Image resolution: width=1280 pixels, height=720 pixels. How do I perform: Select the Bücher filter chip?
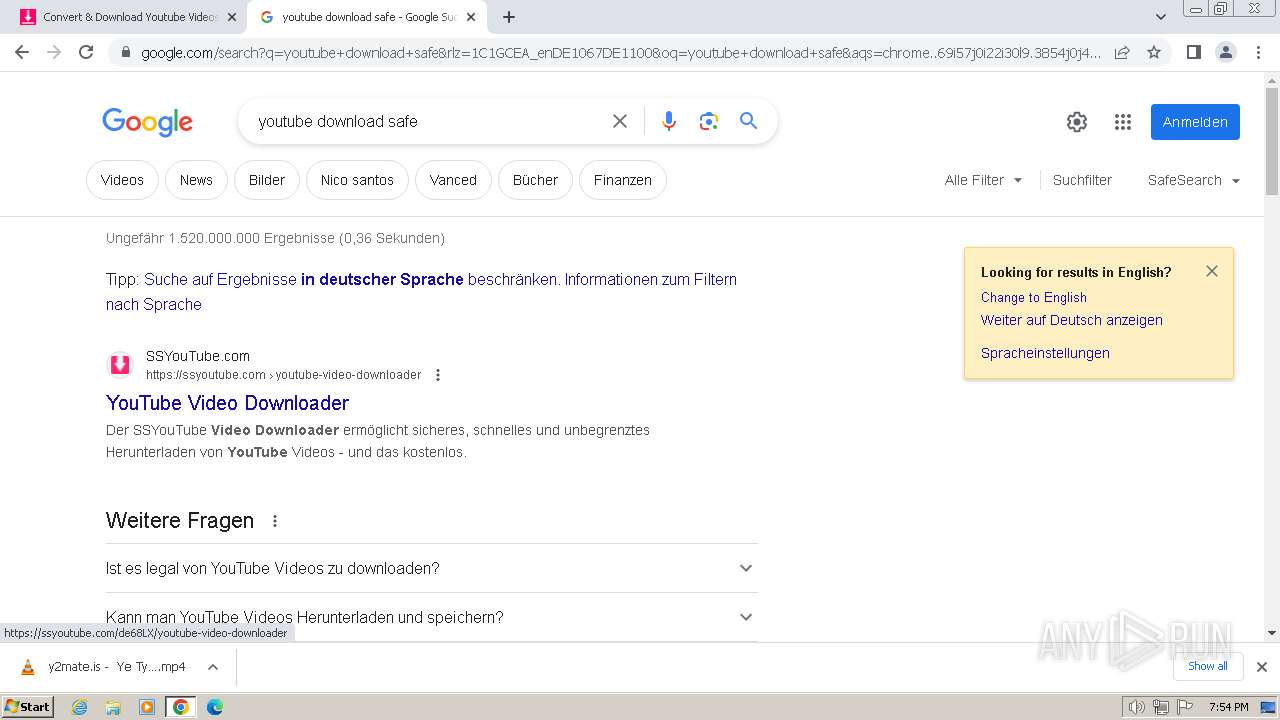point(535,180)
